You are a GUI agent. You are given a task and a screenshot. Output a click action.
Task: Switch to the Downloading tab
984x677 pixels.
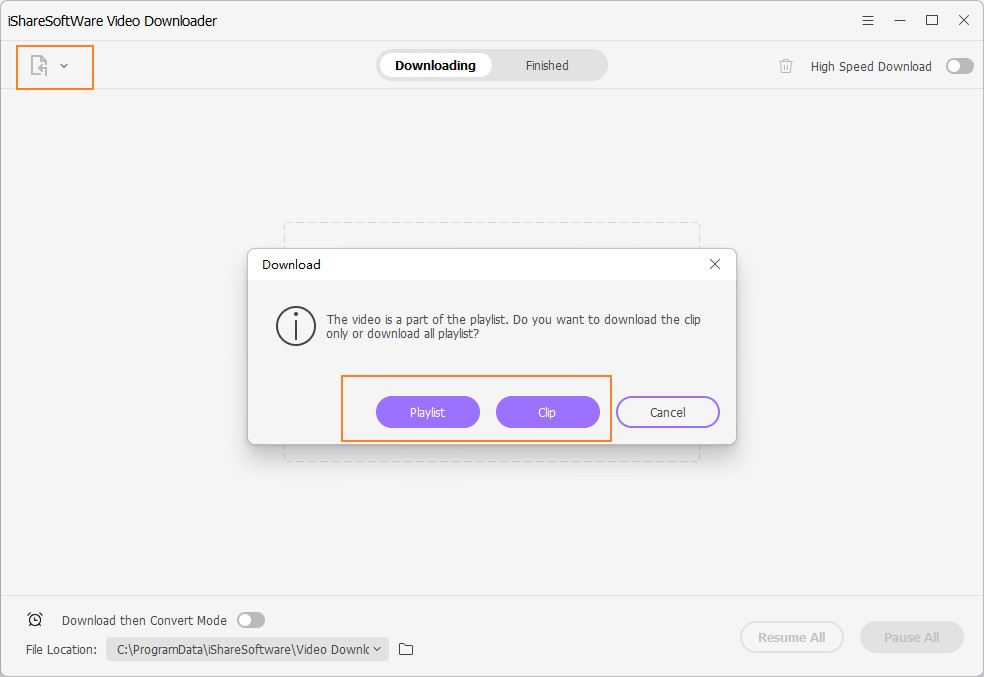pos(435,66)
